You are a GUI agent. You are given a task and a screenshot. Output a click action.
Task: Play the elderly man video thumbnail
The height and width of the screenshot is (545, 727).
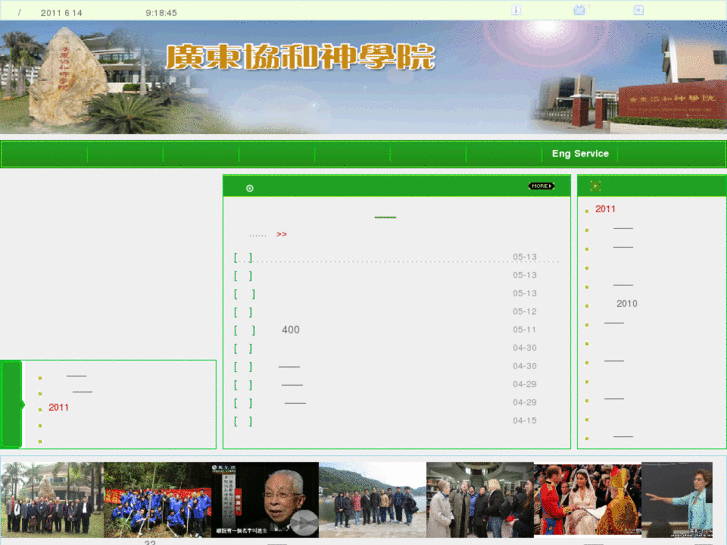[x=265, y=499]
